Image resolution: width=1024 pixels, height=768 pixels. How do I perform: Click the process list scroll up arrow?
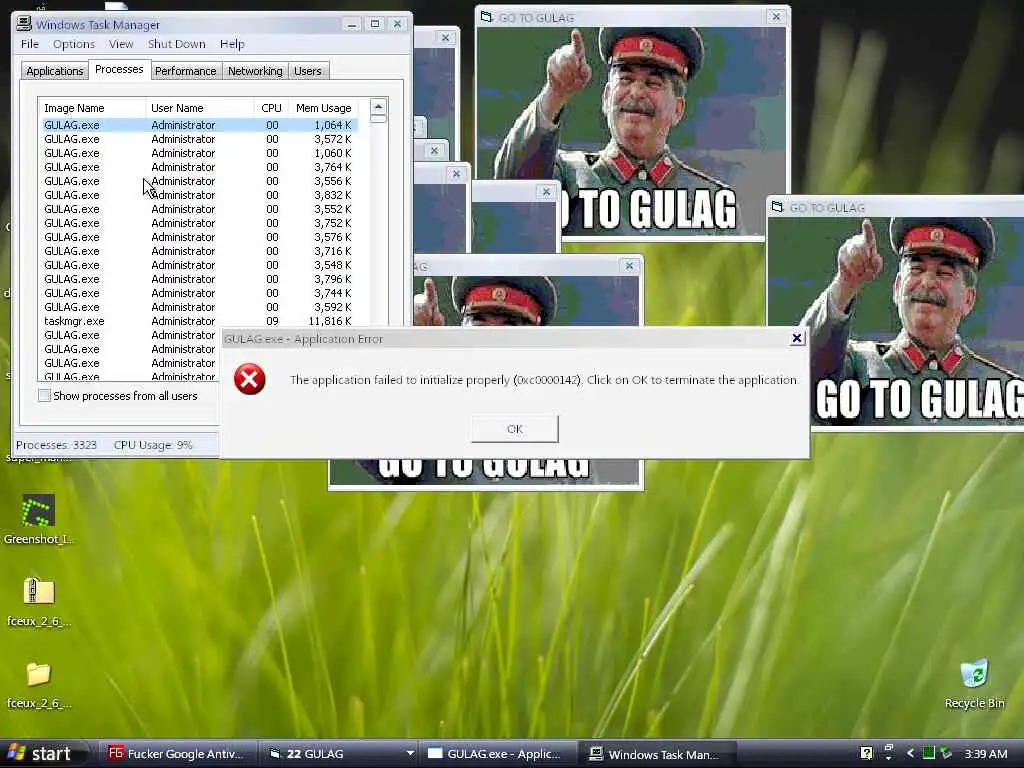[x=378, y=106]
